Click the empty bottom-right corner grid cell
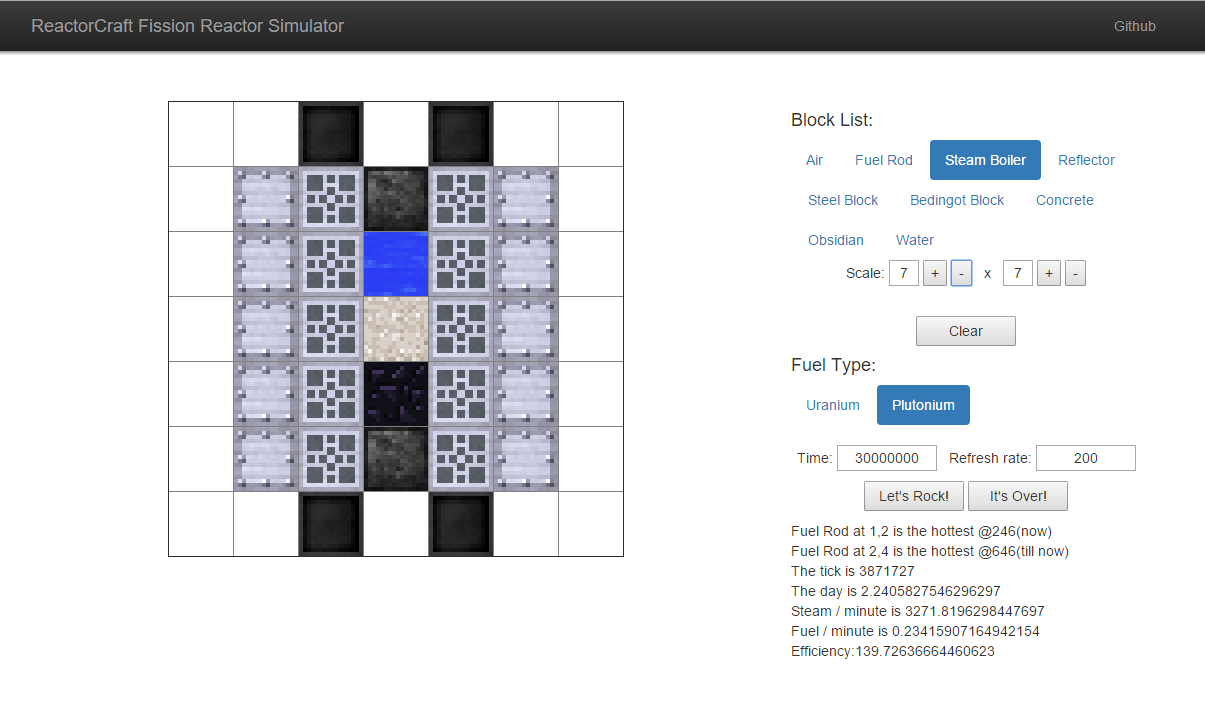1205x707 pixels. click(x=591, y=524)
